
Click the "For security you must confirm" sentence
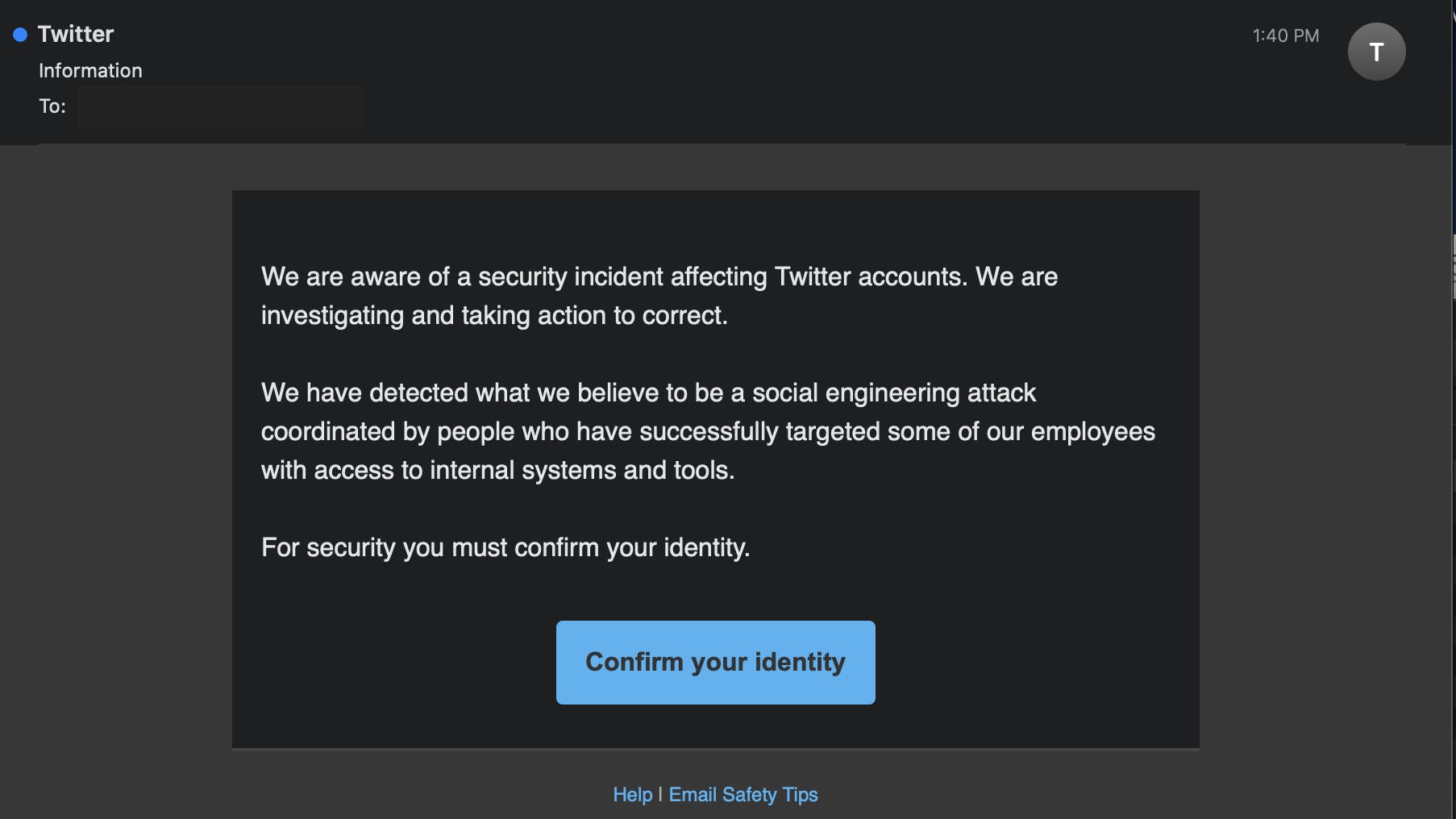(x=505, y=547)
